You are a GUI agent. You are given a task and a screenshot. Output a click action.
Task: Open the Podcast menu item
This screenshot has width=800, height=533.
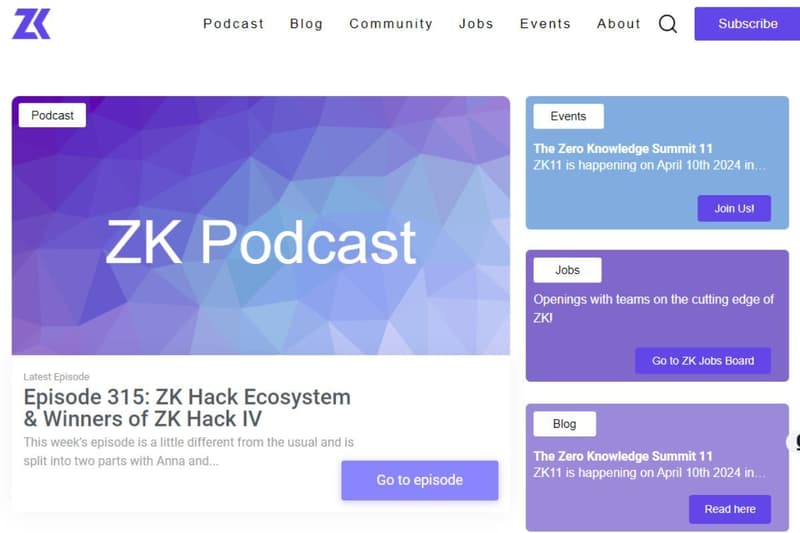(x=233, y=23)
